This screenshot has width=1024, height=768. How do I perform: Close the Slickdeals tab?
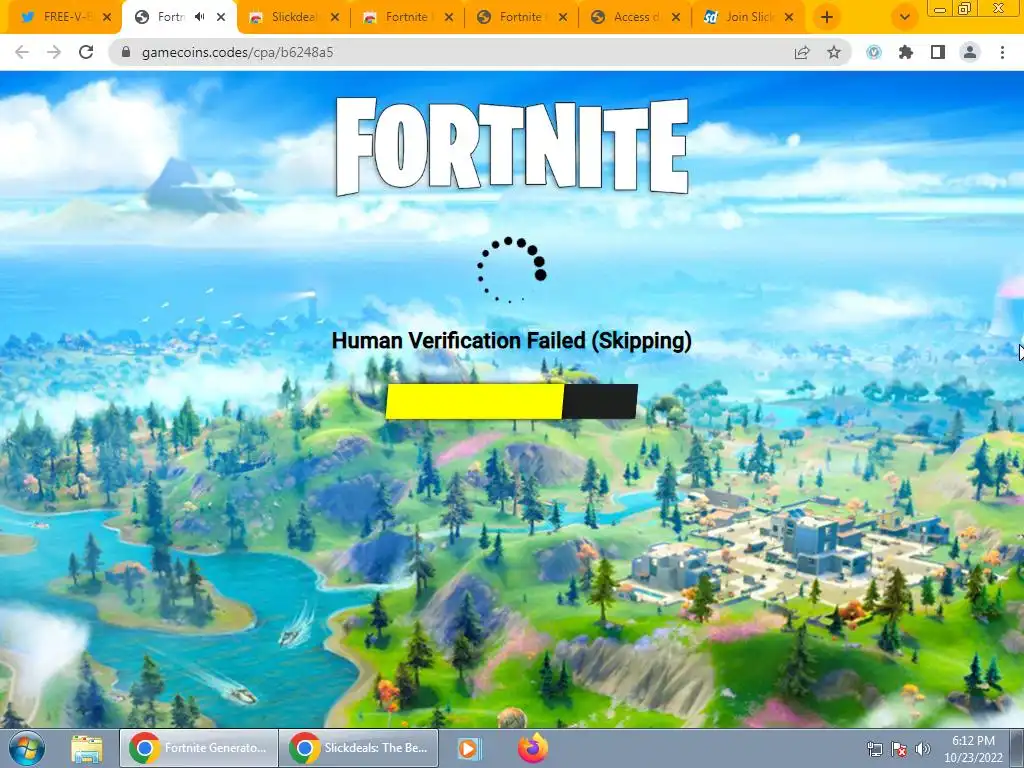pos(335,18)
